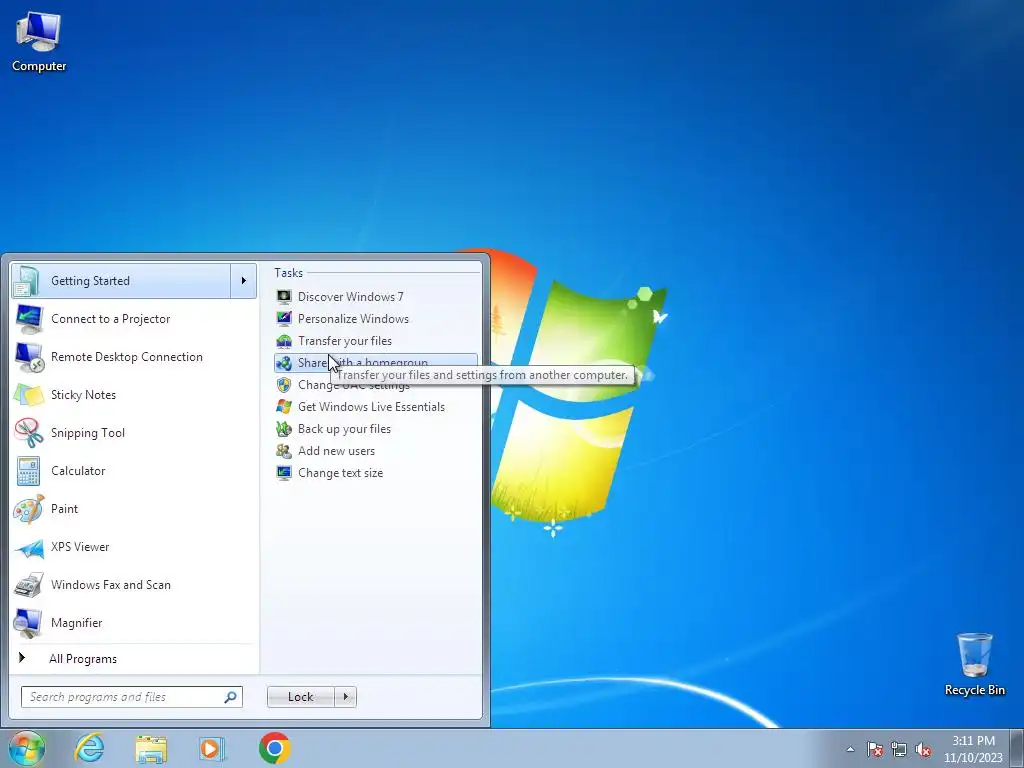
Task: Click the XPS Viewer paper-plane icon
Action: [29, 547]
